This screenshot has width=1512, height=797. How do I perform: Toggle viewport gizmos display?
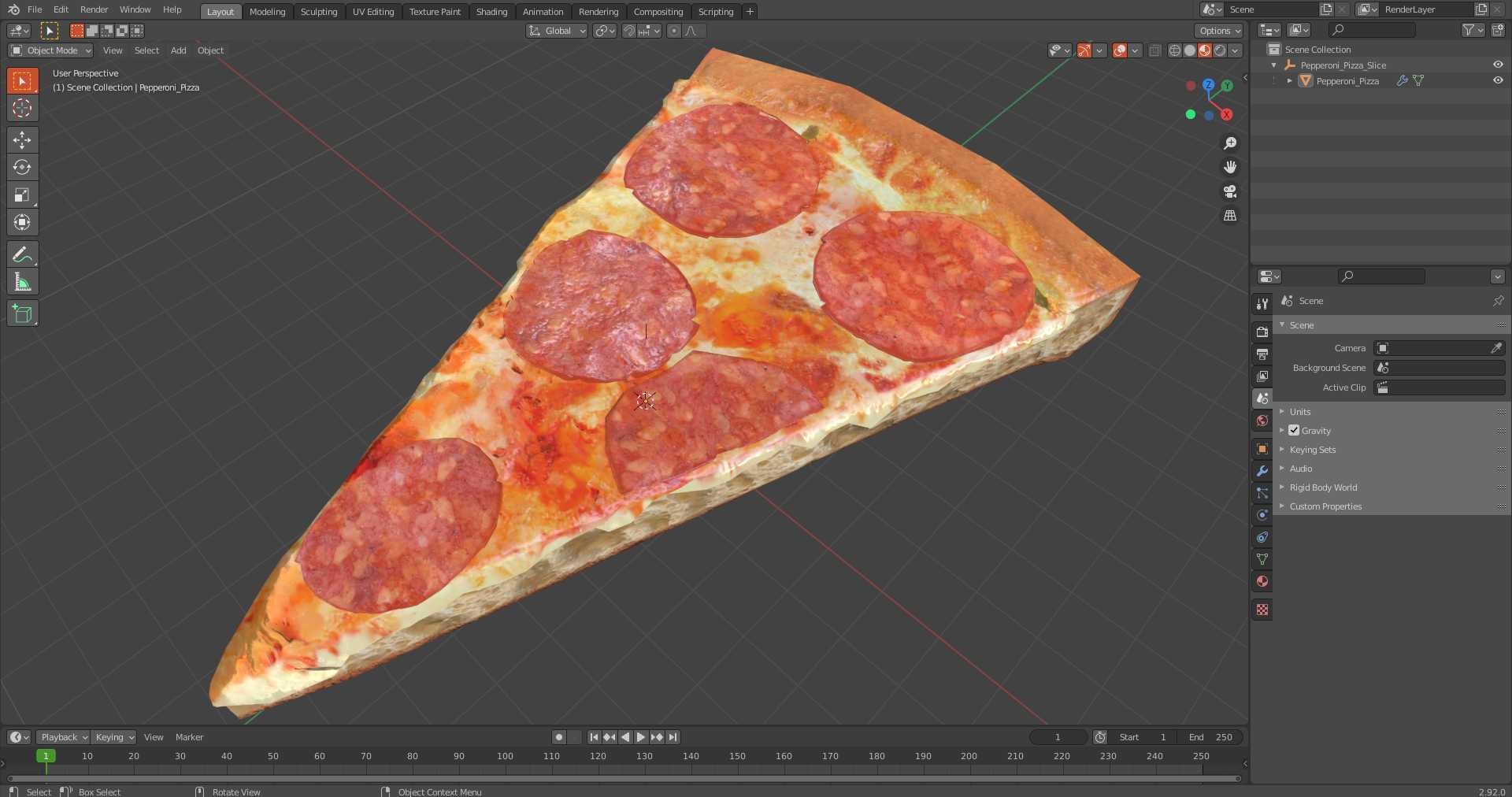coord(1084,50)
